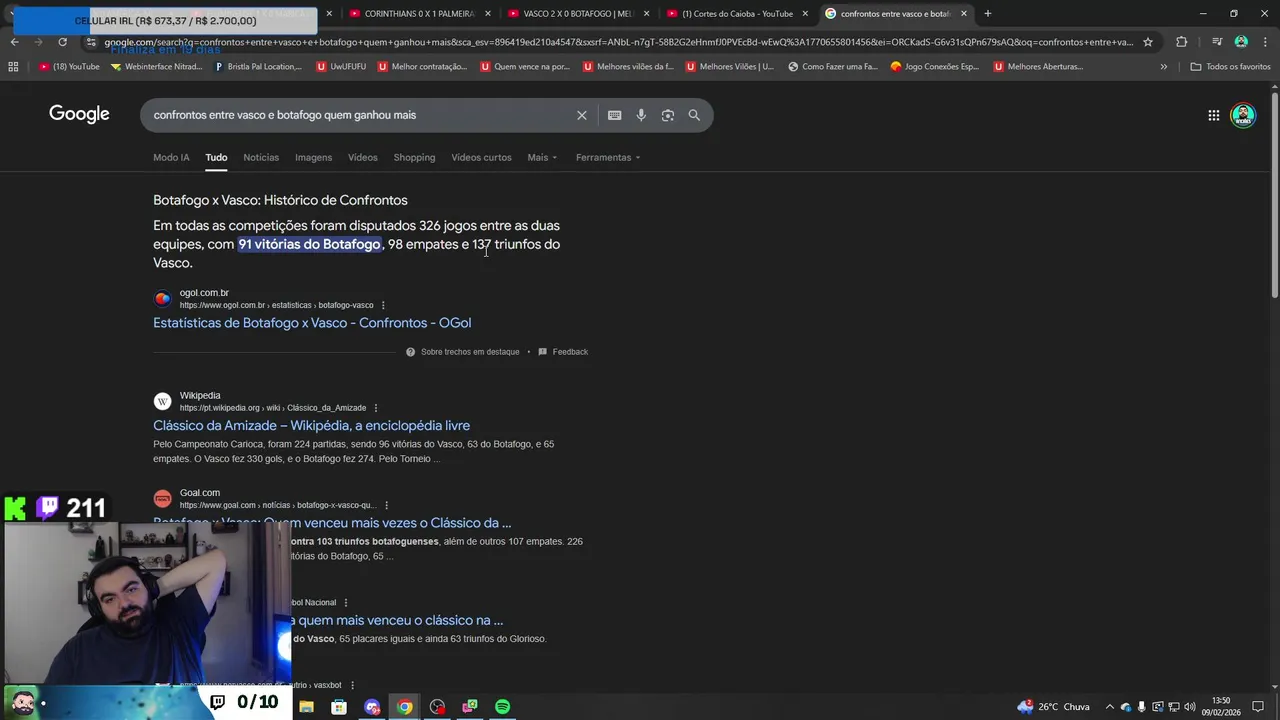Open the bookmarks apps grid shortcut
Viewport: 1280px width, 720px height.
(x=13, y=66)
